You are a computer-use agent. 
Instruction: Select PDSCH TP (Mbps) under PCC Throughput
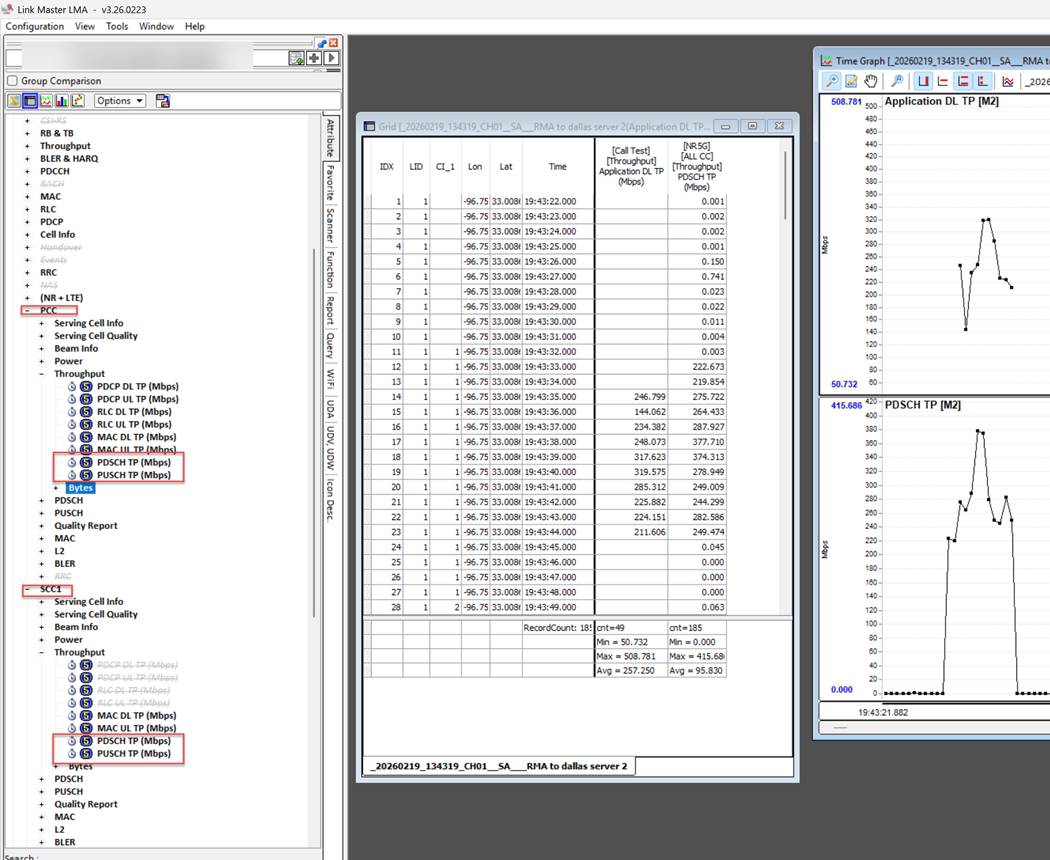tap(133, 463)
